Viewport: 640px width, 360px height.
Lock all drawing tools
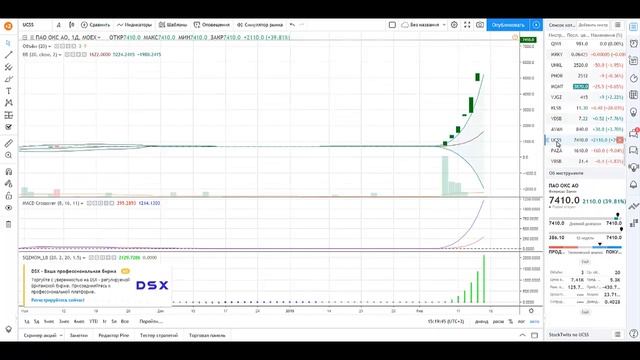click(8, 196)
